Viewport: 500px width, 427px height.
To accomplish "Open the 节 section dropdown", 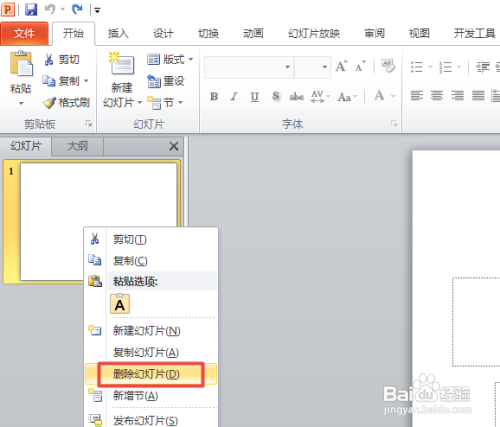I will (165, 103).
